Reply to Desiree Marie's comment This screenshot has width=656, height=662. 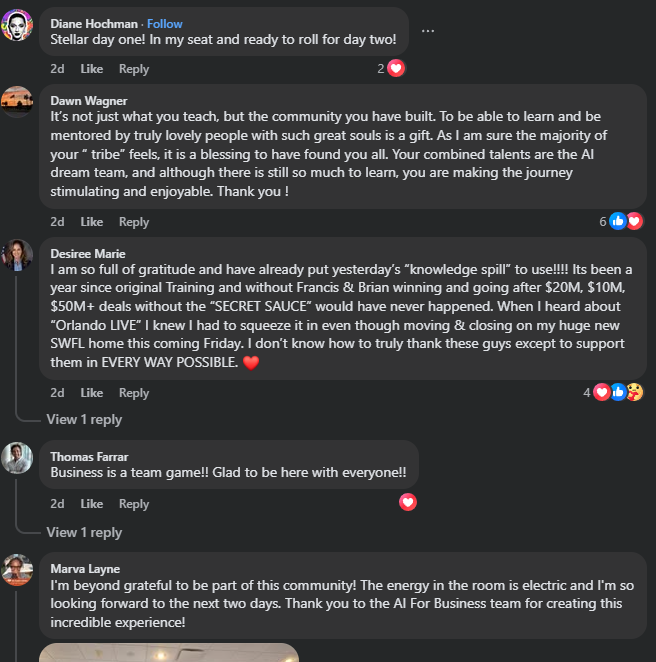pyautogui.click(x=134, y=393)
